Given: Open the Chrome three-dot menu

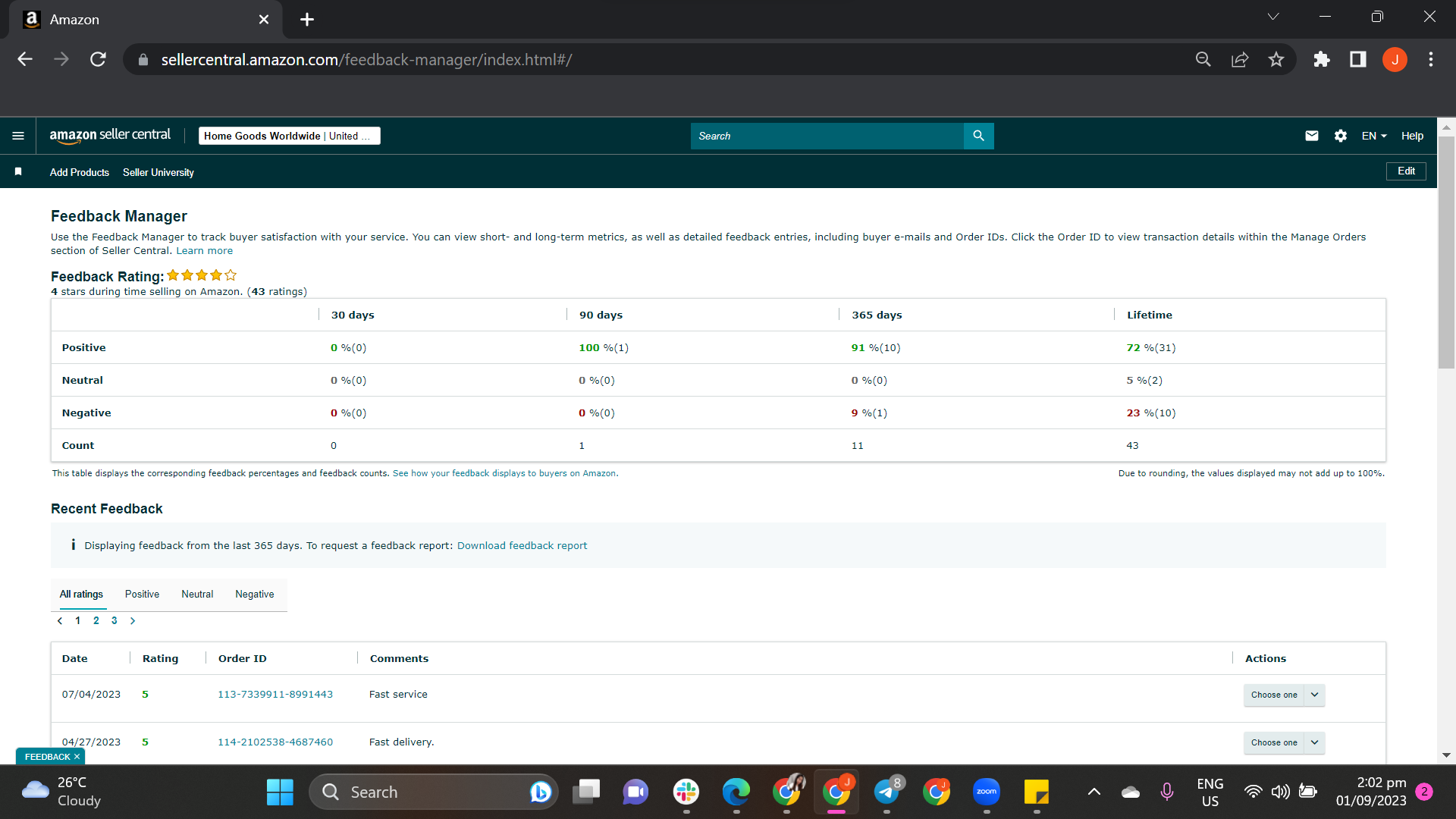Looking at the screenshot, I should [1431, 59].
